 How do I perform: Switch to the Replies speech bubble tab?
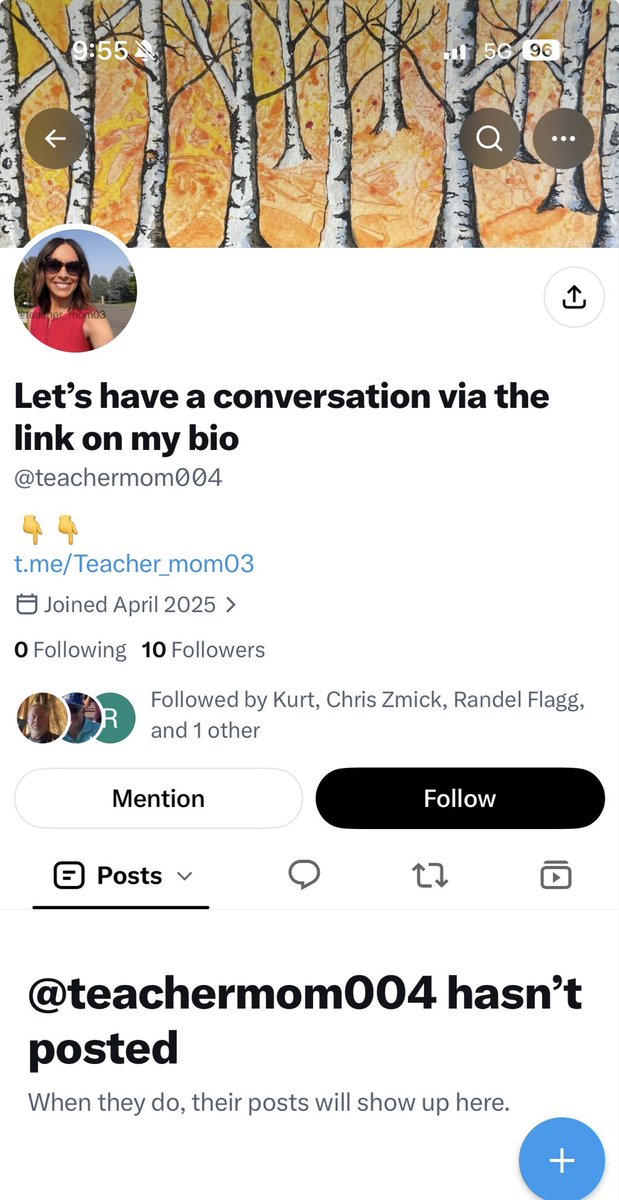[x=304, y=875]
